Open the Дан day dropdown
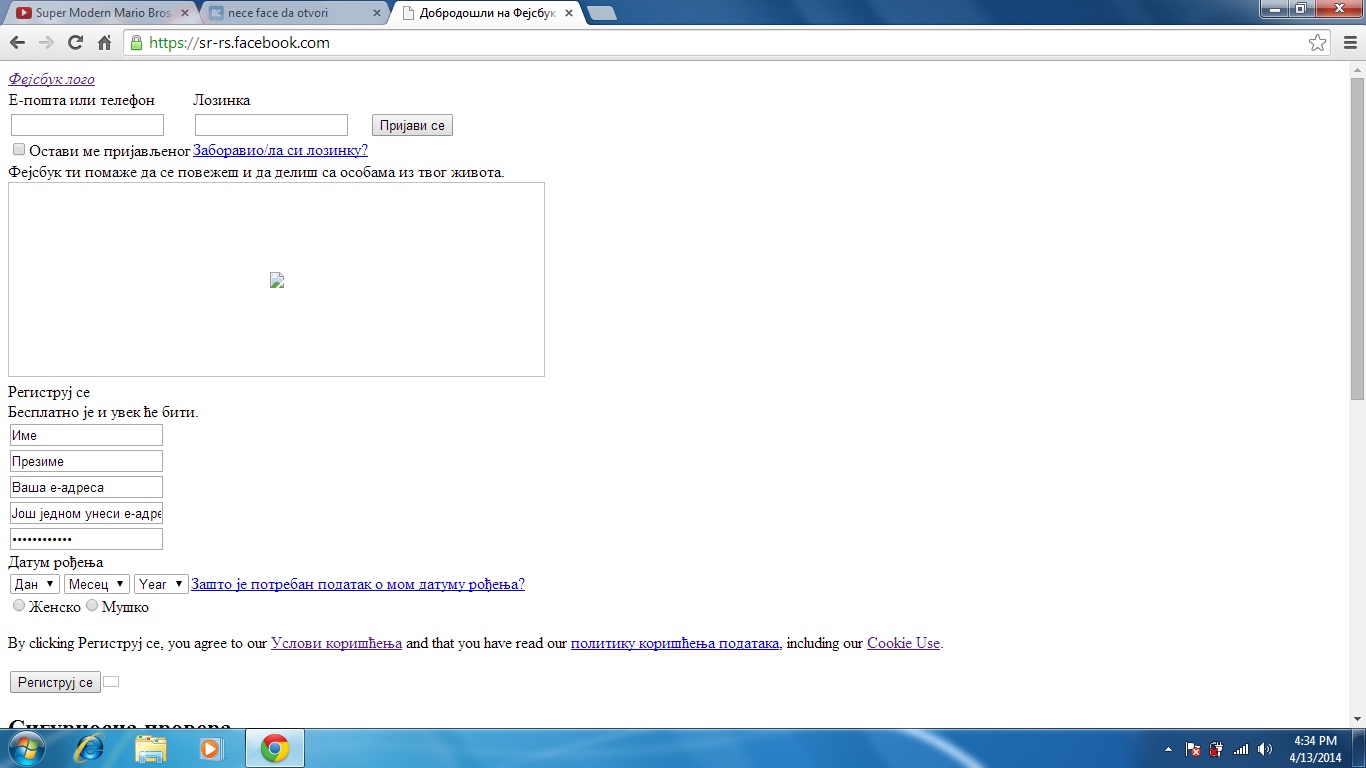 pyautogui.click(x=35, y=584)
